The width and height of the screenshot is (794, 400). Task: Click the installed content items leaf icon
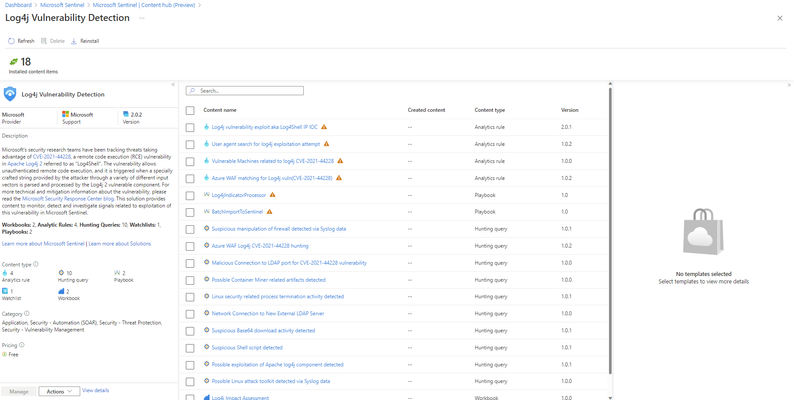click(x=14, y=62)
